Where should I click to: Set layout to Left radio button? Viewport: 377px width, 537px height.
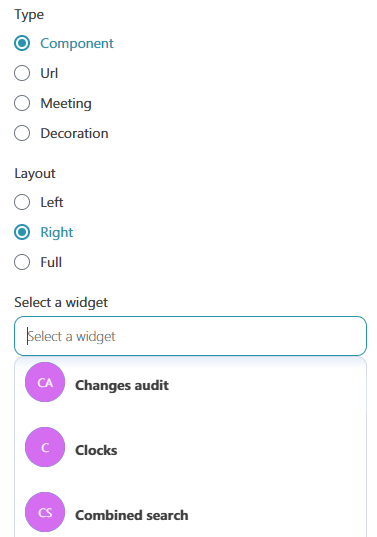point(22,202)
